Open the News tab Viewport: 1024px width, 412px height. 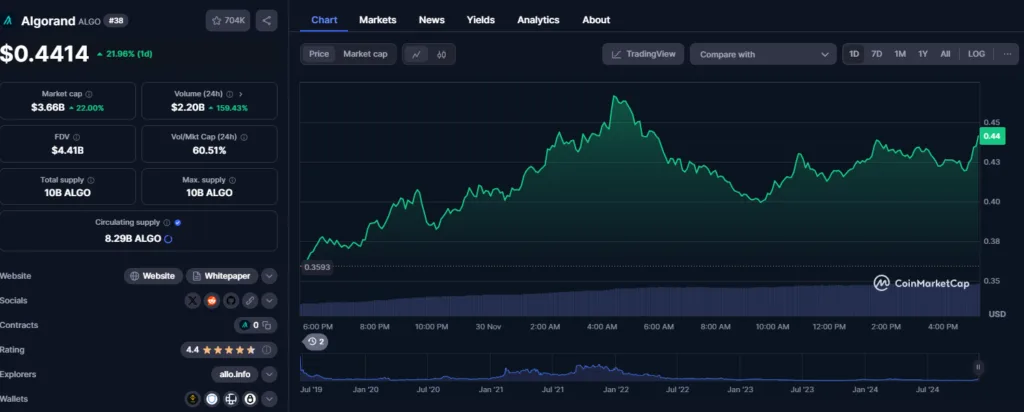(x=432, y=20)
